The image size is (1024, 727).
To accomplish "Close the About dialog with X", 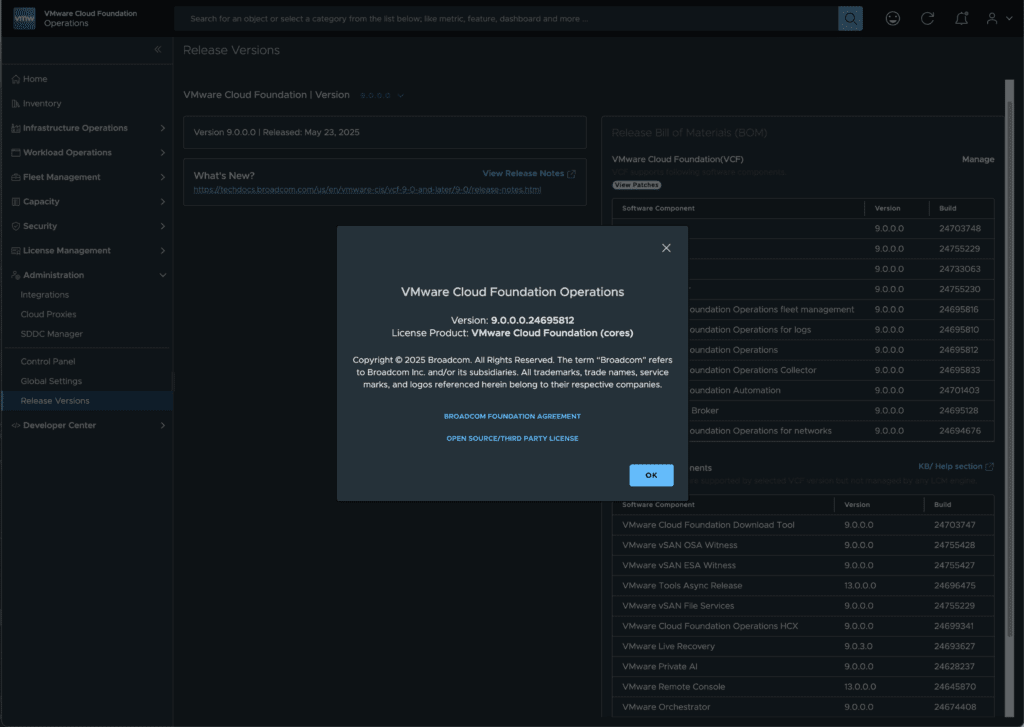I will click(666, 248).
